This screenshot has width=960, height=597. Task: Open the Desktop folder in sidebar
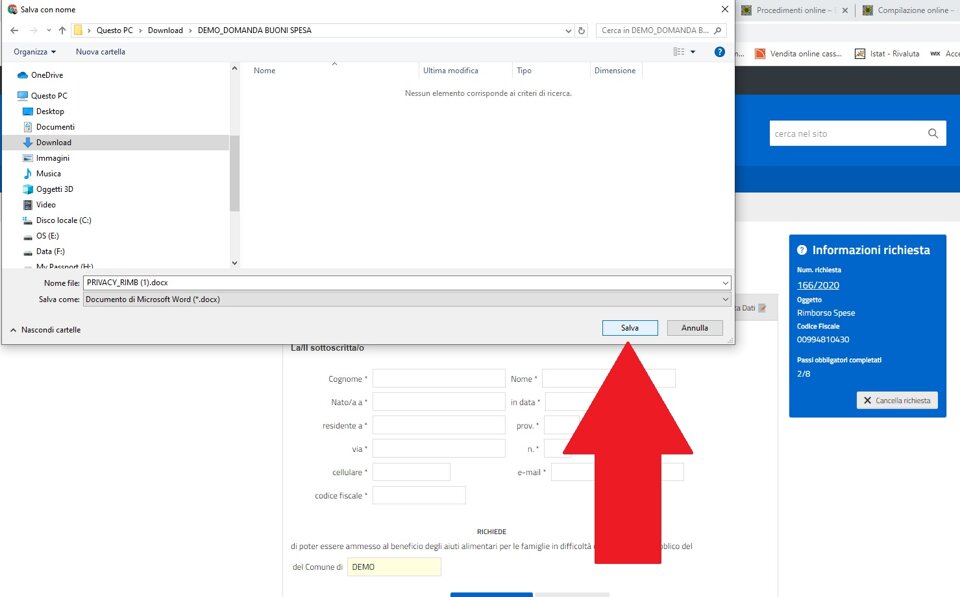coord(50,111)
